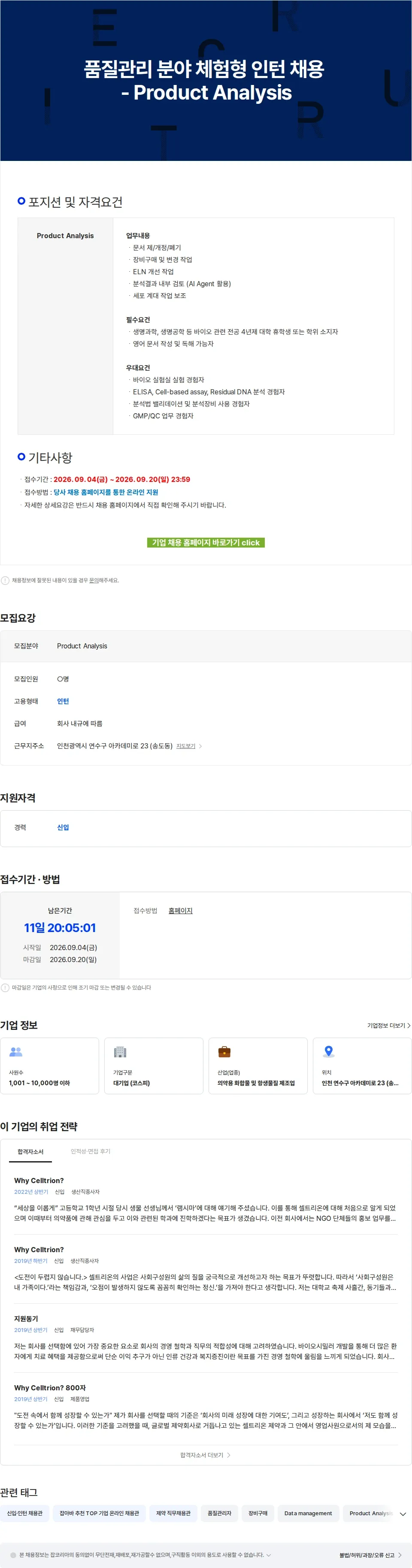This screenshot has width=412, height=1568.
Task: Expand the 본 채용정보는 잡코리아의 disclaimer chevron
Action: [268, 1555]
